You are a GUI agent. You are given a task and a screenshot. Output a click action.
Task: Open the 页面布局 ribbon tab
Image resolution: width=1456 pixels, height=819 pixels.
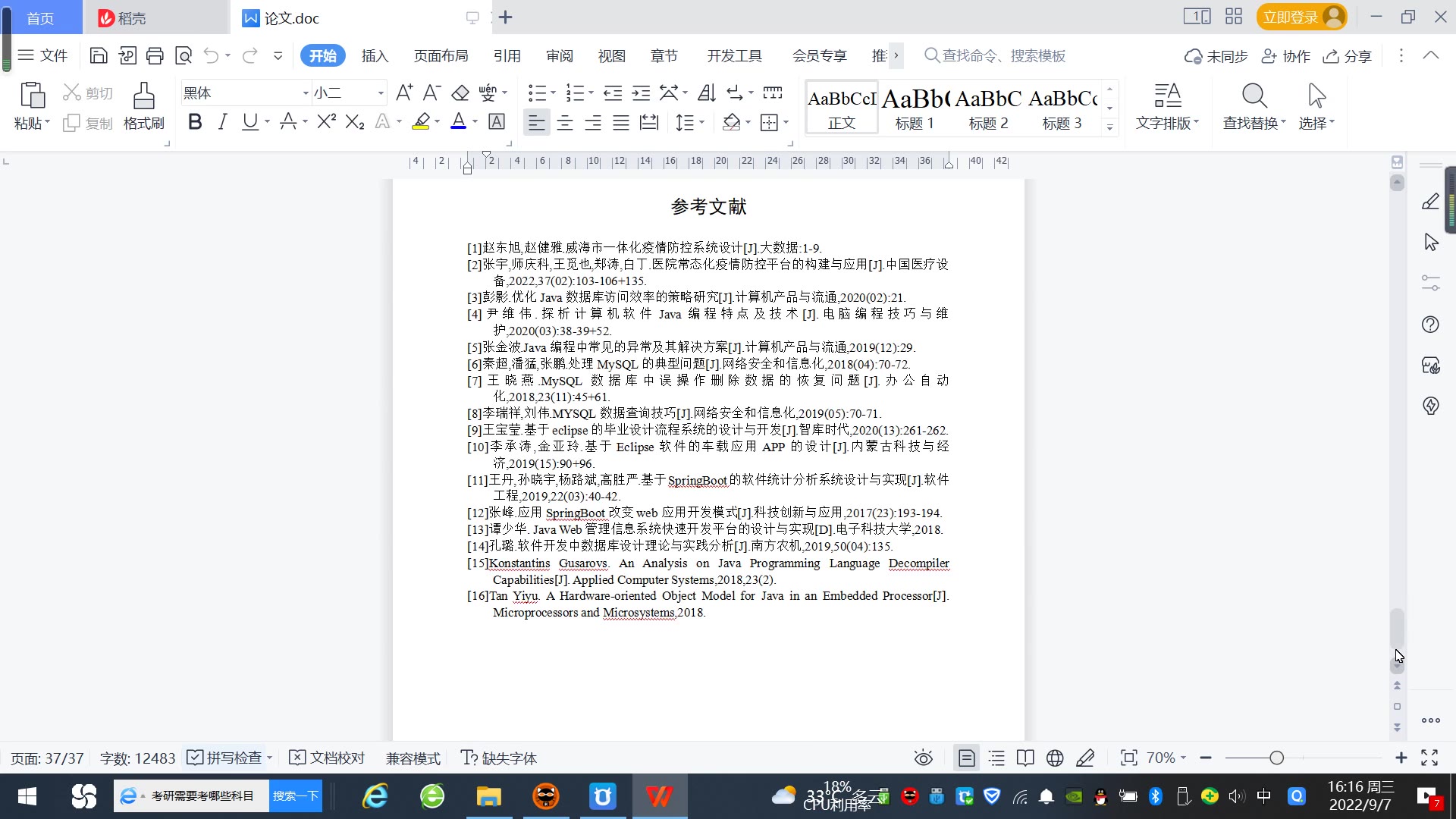[441, 55]
